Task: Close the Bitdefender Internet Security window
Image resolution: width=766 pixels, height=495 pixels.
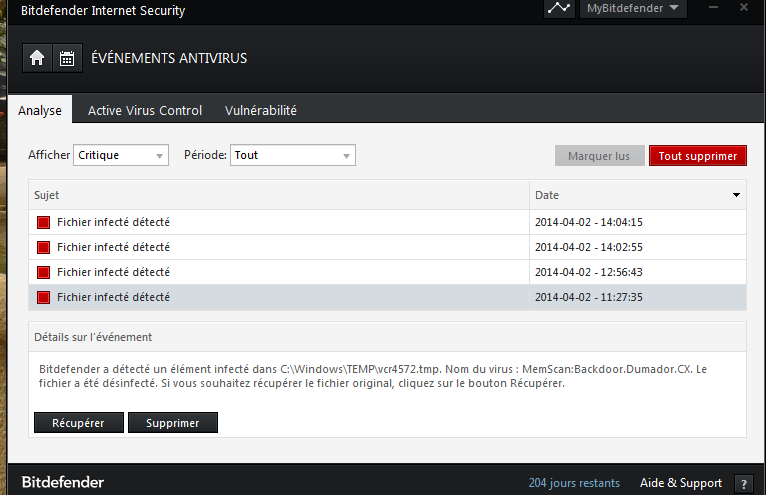Action: [744, 7]
